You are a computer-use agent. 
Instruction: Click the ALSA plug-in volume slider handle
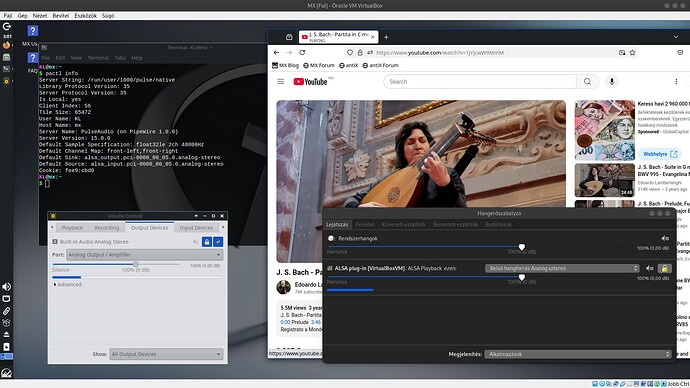[521, 277]
